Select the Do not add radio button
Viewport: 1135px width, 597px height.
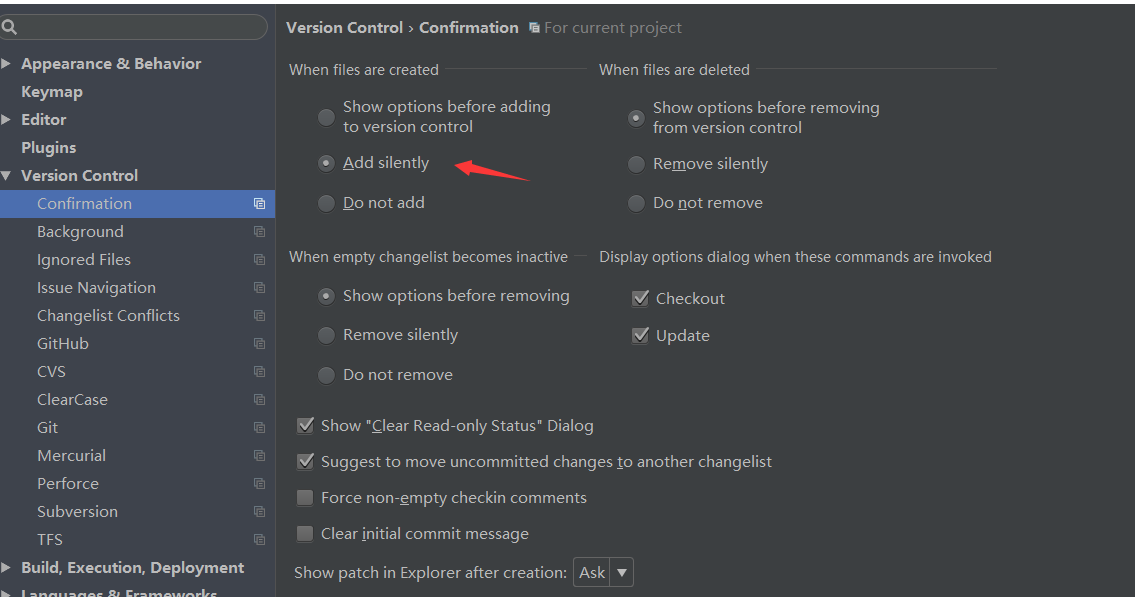(326, 203)
